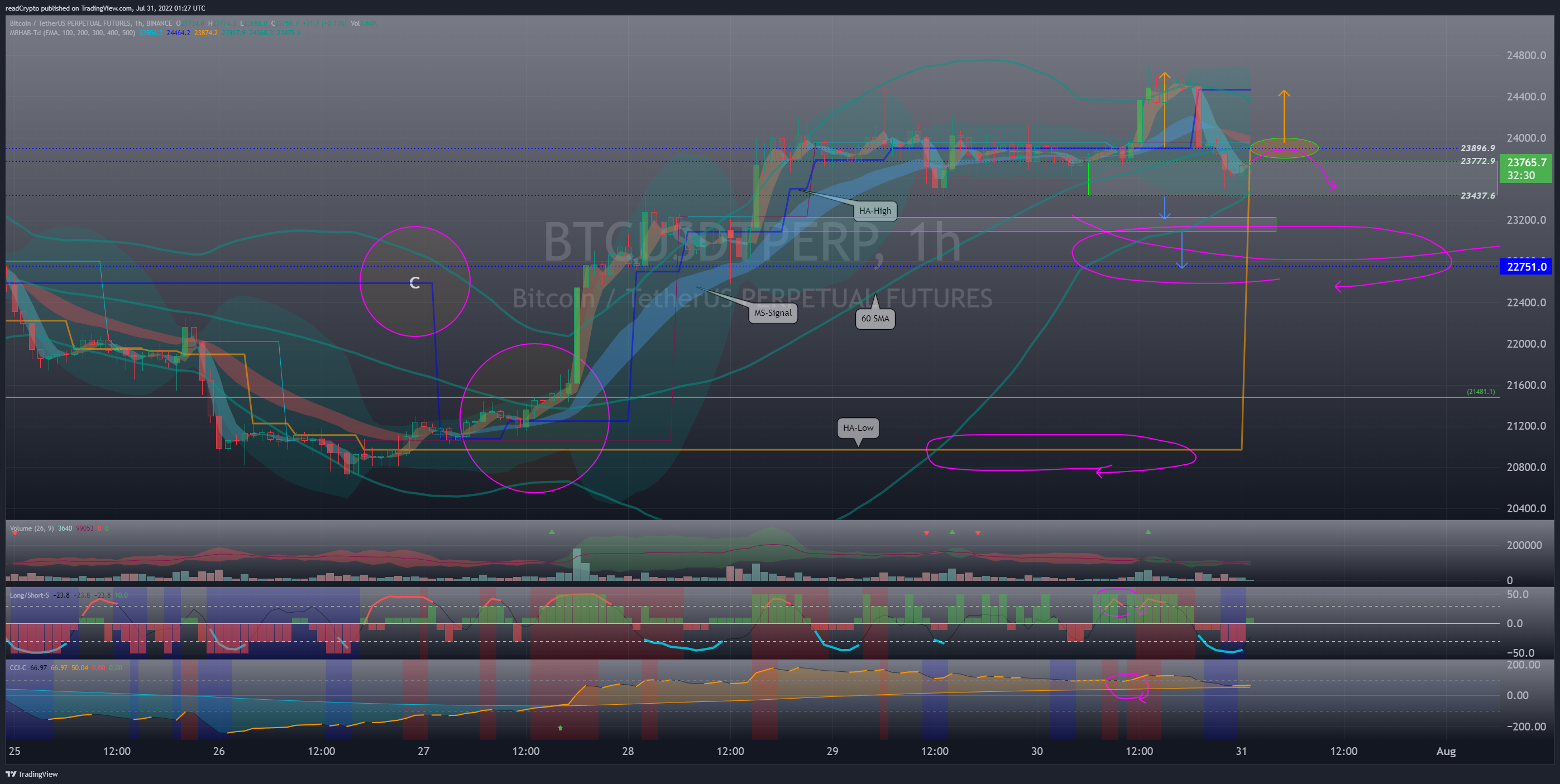Image resolution: width=1560 pixels, height=784 pixels.
Task: Click the 20800.0 price axis tick
Action: (1526, 466)
